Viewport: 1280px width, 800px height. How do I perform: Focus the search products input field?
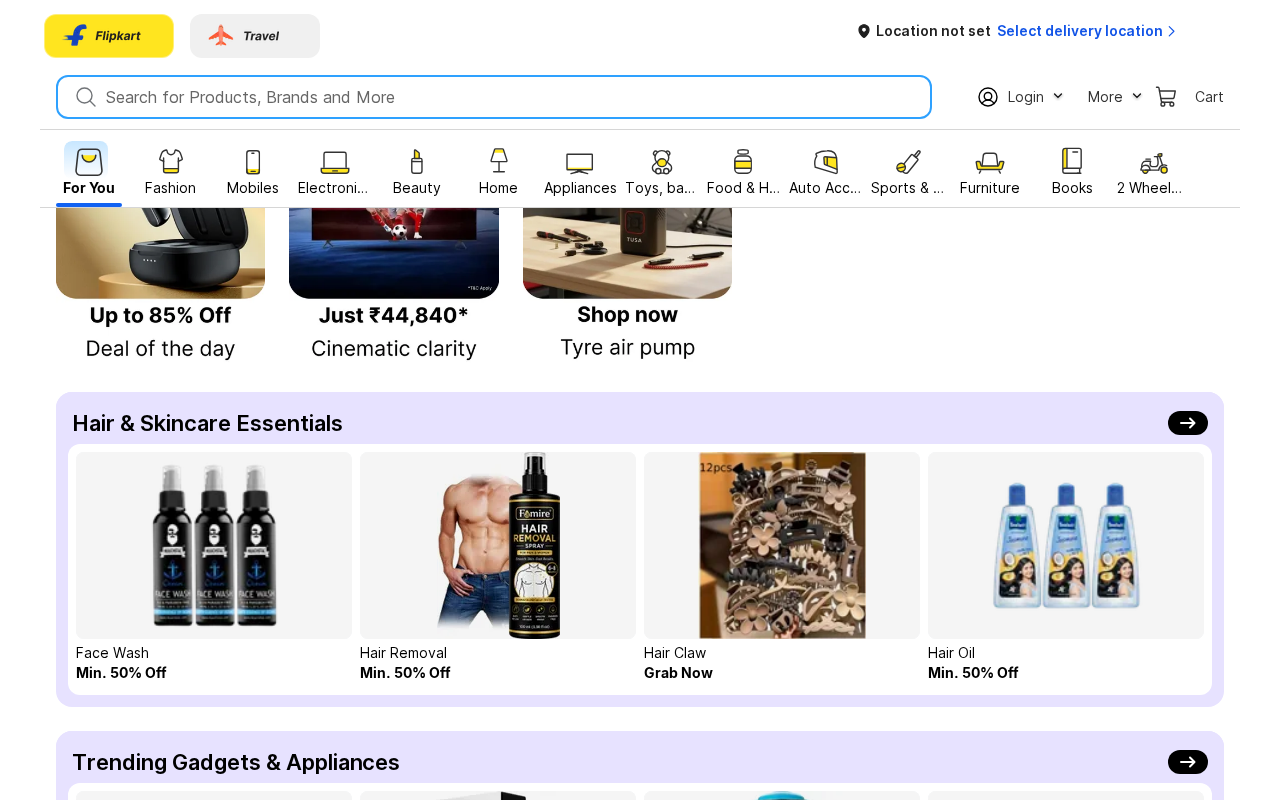(494, 97)
